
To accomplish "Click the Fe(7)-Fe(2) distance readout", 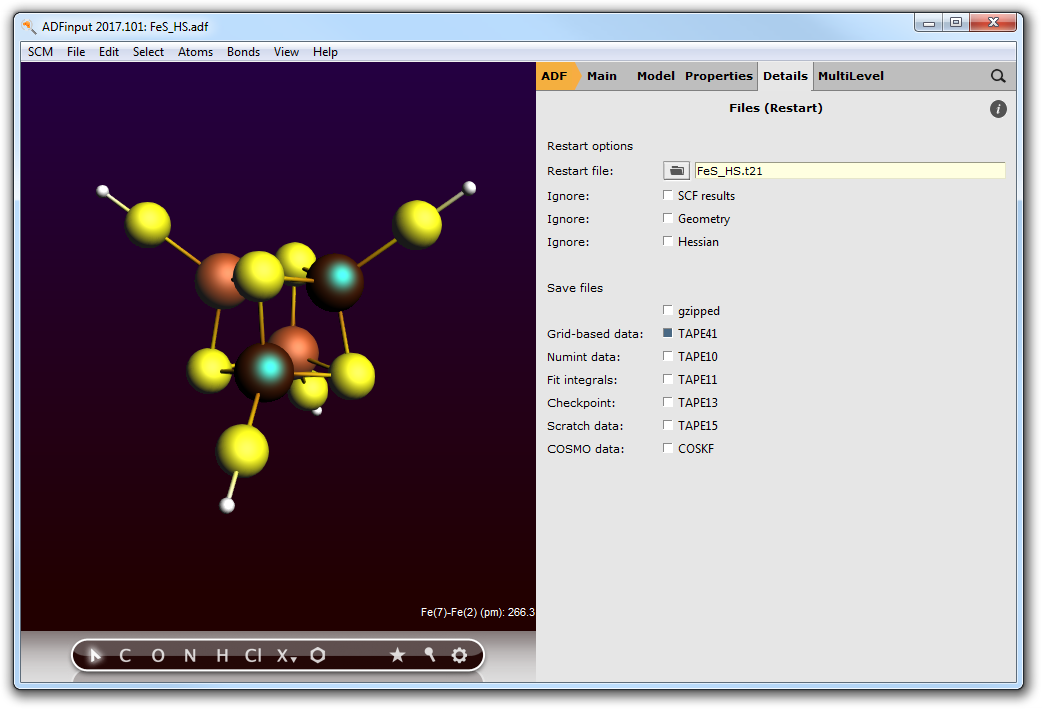I will 477,612.
